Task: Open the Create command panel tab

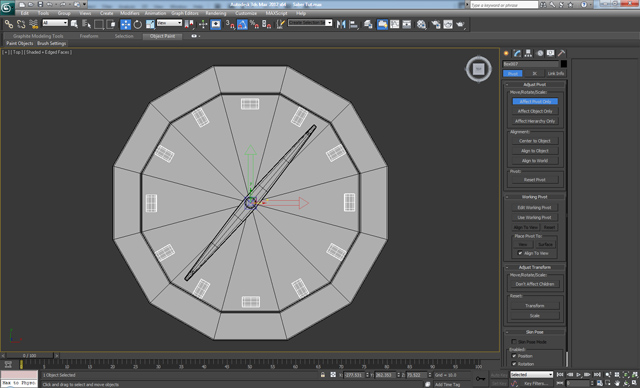Action: click(506, 53)
